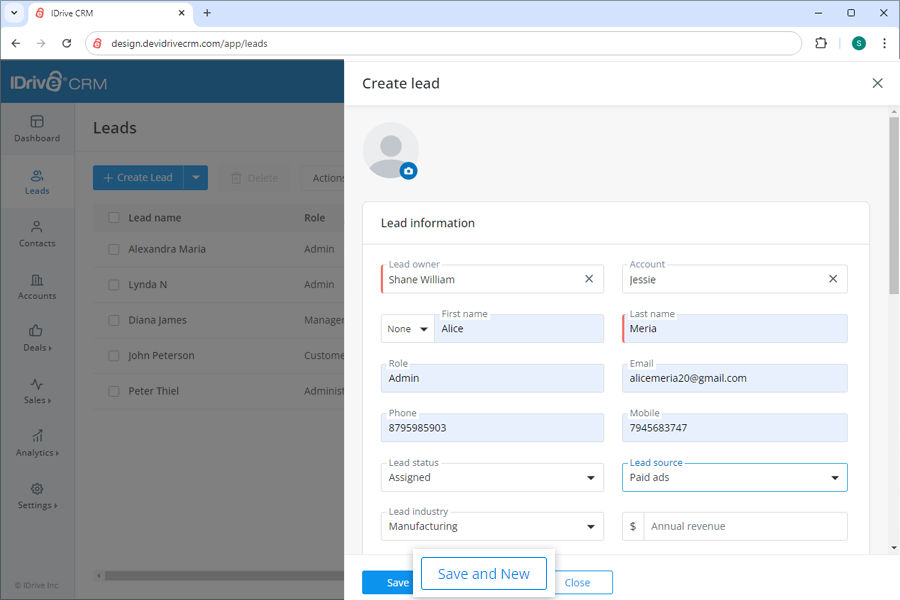Click the camera icon to upload lead photo
The height and width of the screenshot is (600, 900).
click(409, 171)
